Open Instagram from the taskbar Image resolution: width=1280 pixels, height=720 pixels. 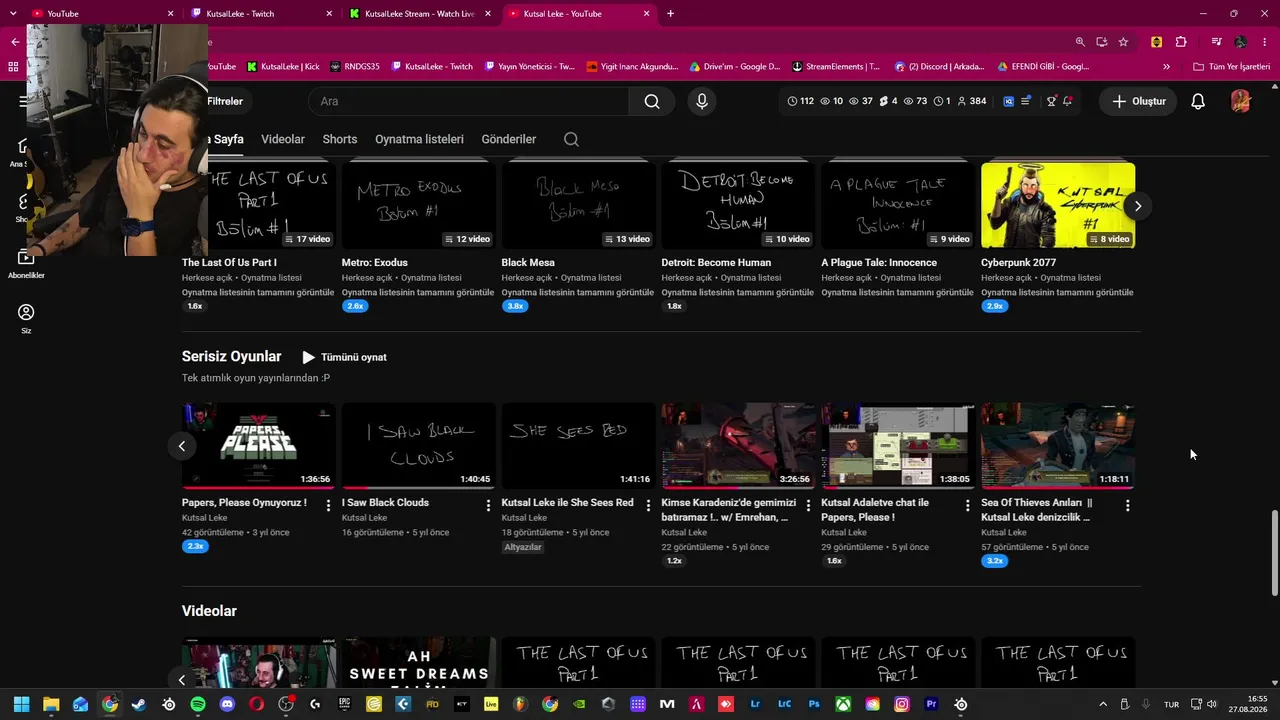[902, 704]
